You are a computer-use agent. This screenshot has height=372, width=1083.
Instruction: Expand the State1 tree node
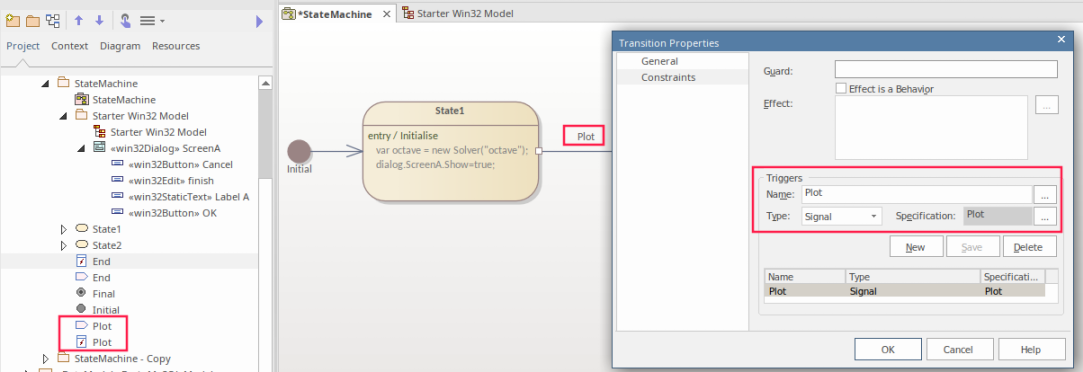(64, 228)
